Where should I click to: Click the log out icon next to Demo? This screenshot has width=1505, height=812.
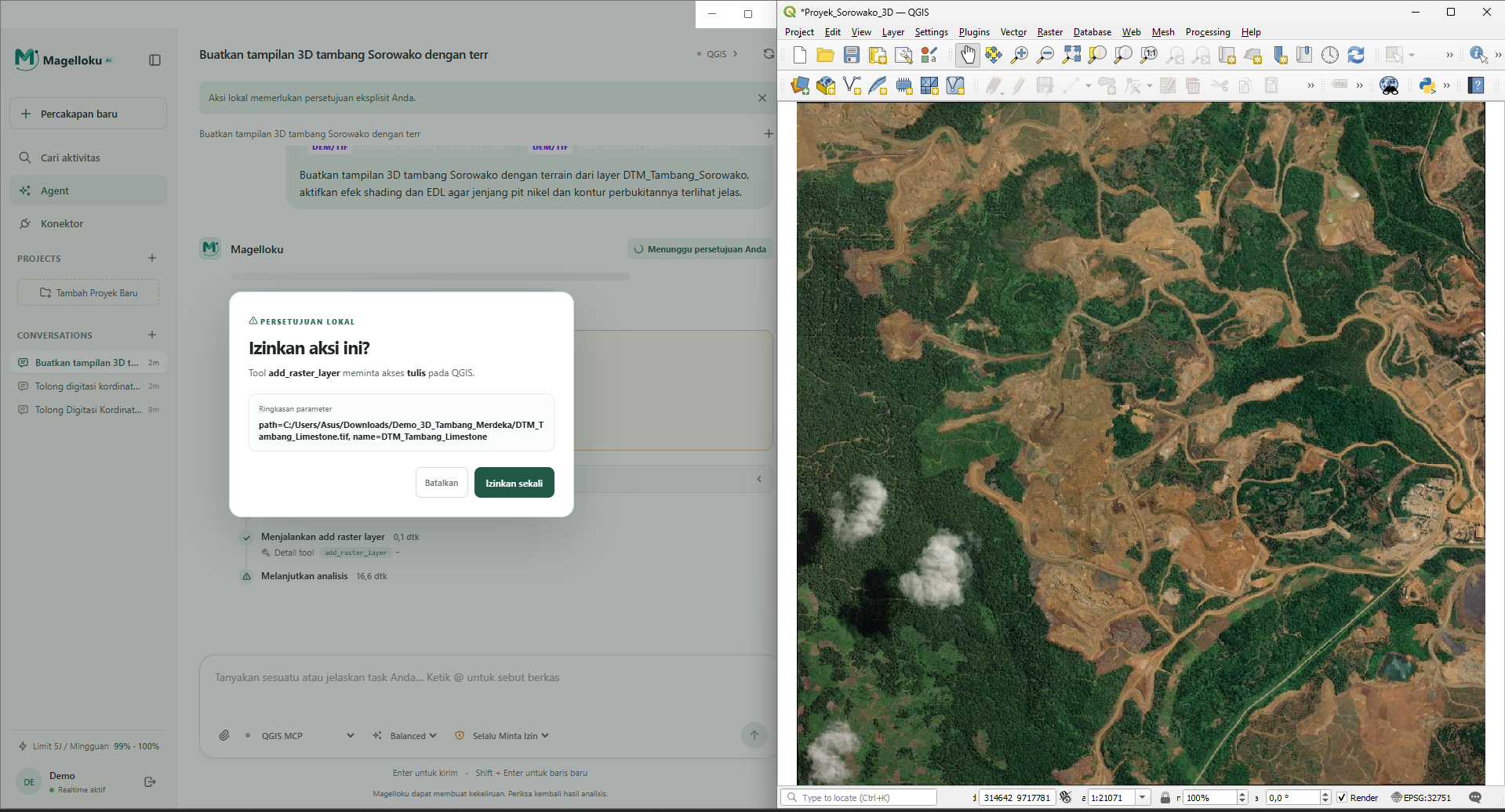151,781
